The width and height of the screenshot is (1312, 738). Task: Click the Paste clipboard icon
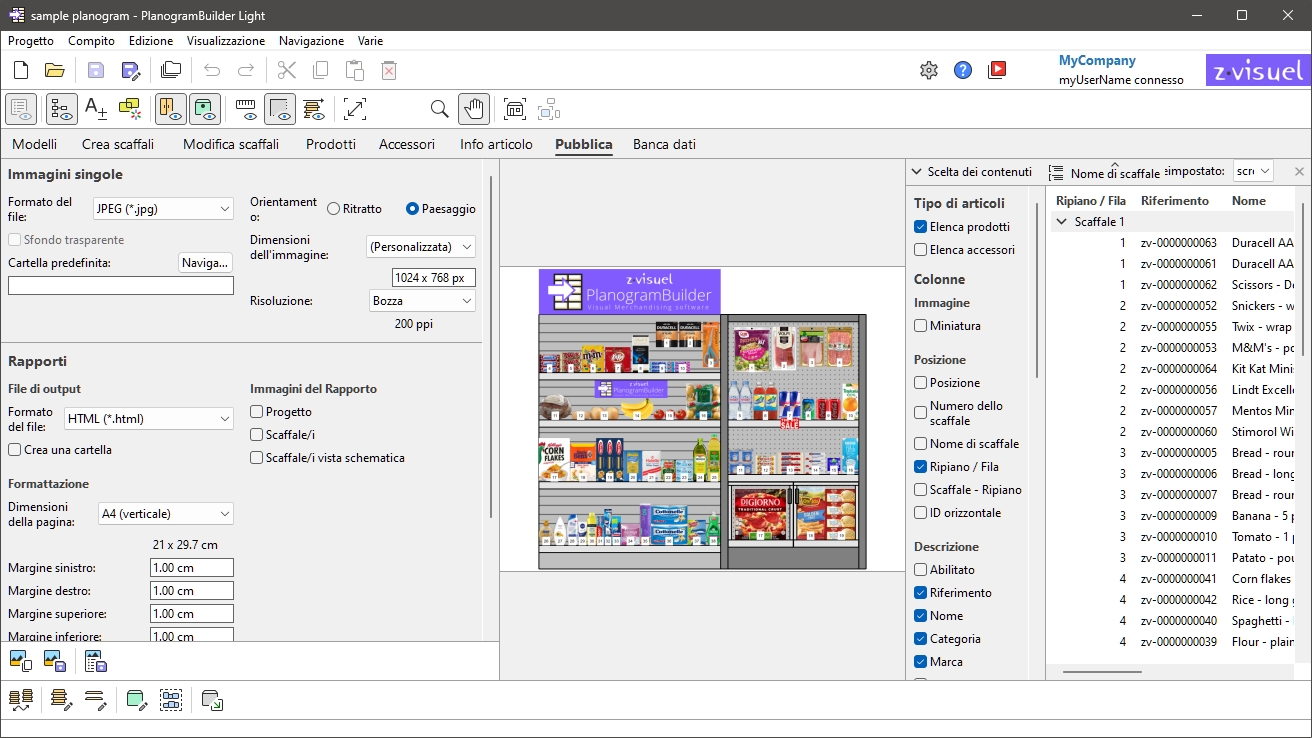(x=354, y=70)
